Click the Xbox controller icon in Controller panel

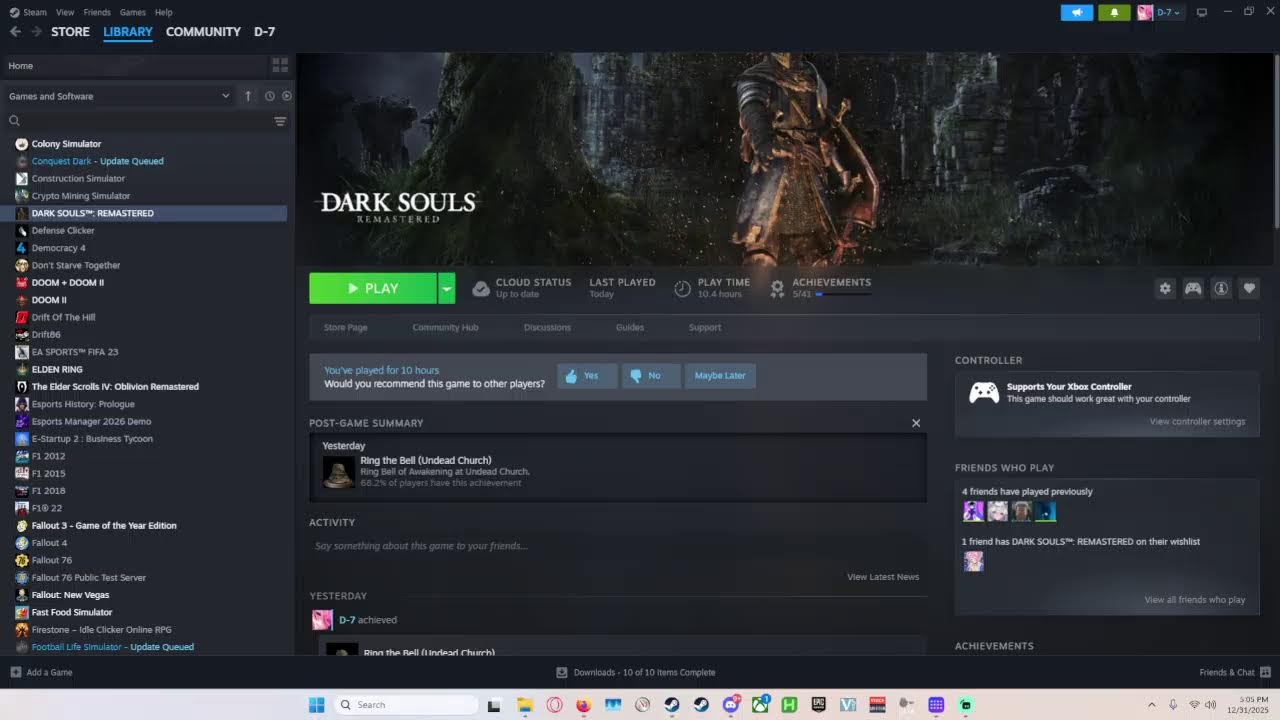[984, 393]
